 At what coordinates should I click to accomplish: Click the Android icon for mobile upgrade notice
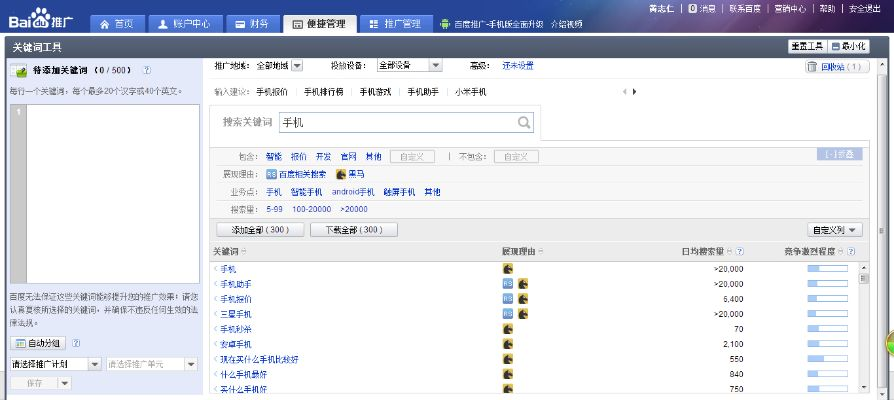pyautogui.click(x=445, y=24)
